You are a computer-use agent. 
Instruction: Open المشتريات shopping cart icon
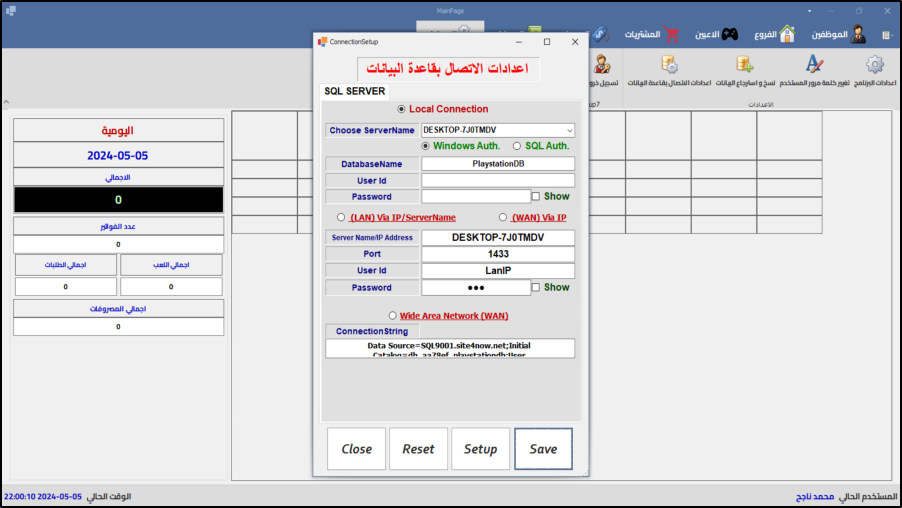tap(671, 34)
